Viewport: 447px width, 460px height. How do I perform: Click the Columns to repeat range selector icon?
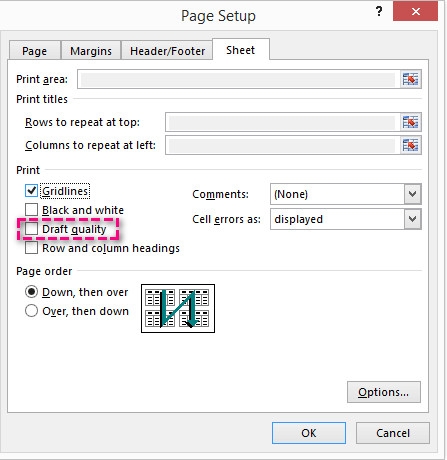click(410, 145)
